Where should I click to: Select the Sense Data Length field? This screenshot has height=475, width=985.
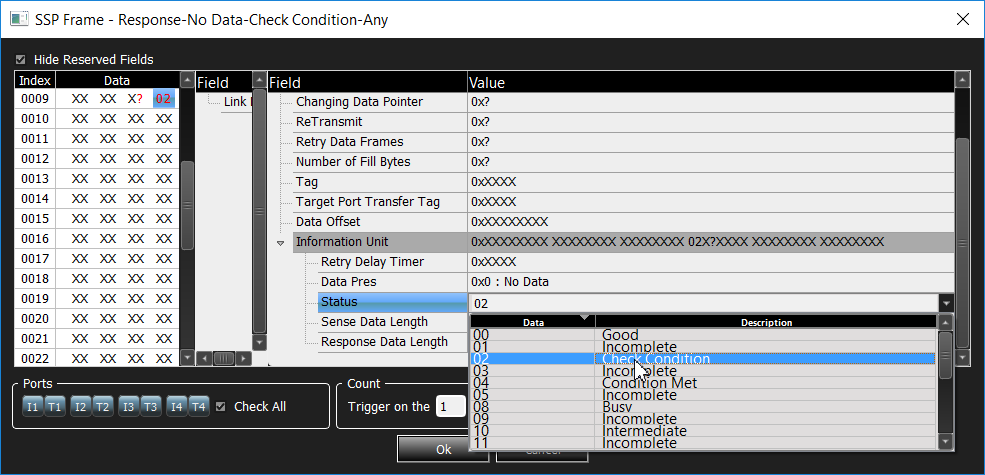tap(393, 322)
